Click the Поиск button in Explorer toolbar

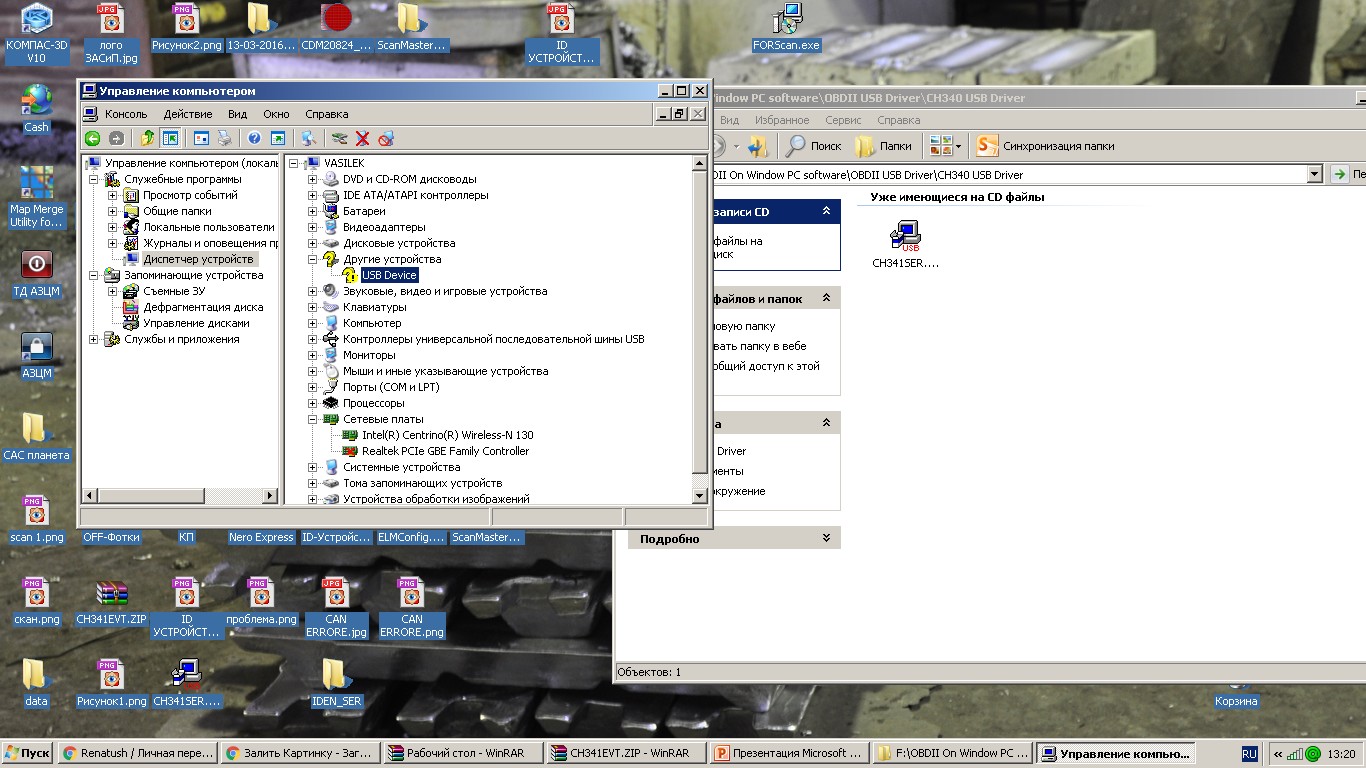[814, 146]
